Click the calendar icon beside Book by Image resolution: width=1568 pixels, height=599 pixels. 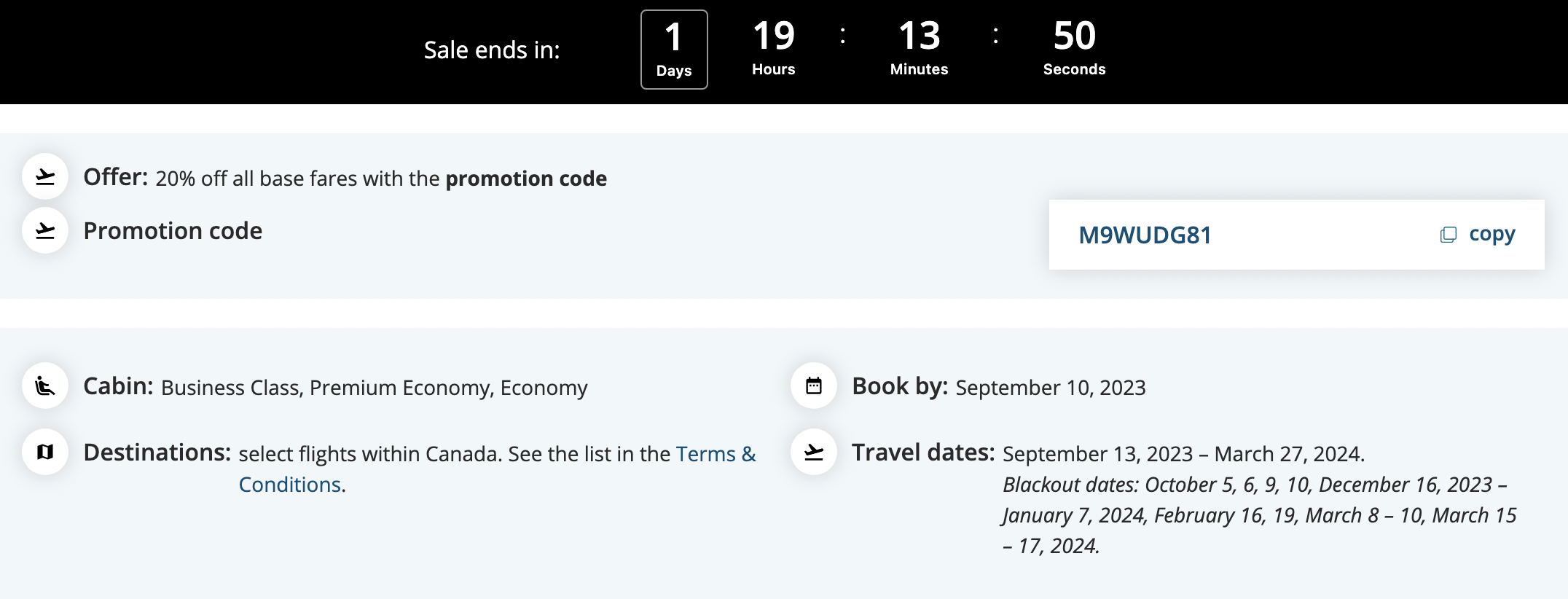pos(813,386)
